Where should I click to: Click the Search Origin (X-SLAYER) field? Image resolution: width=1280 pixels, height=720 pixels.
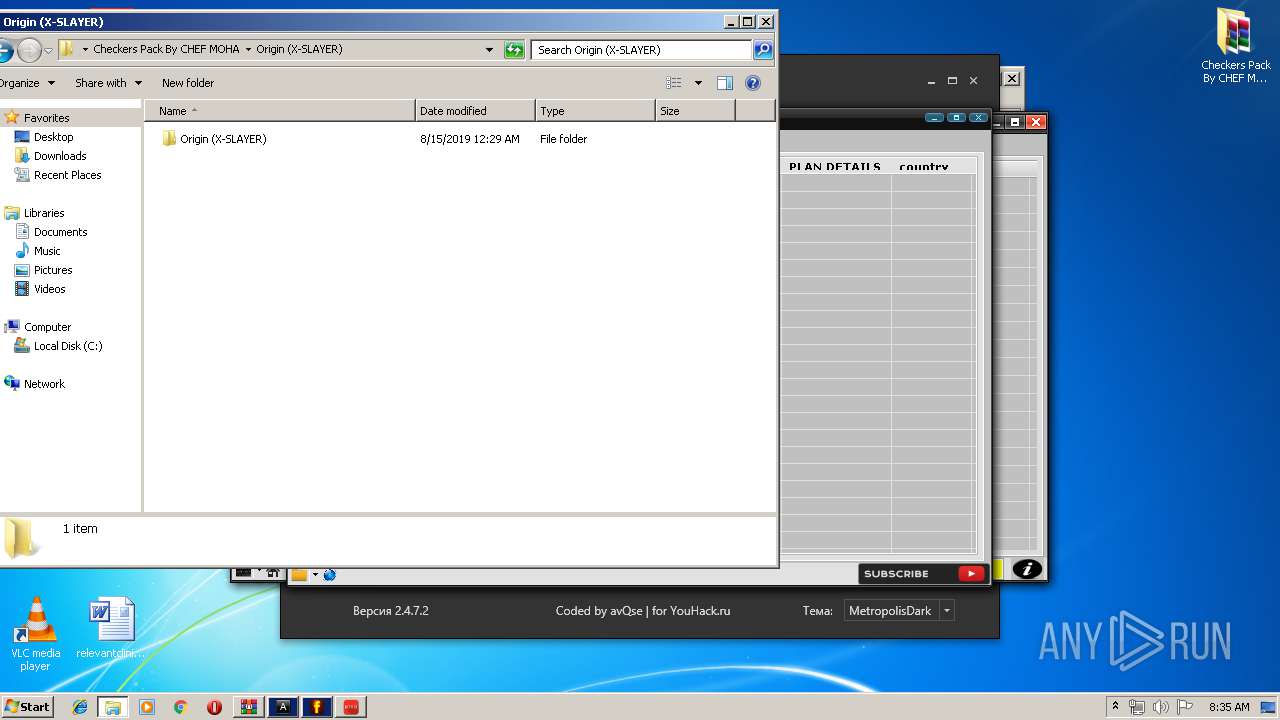coord(641,50)
